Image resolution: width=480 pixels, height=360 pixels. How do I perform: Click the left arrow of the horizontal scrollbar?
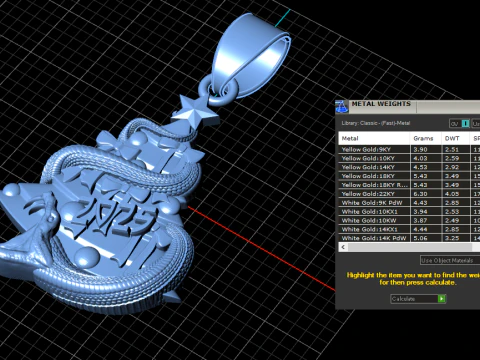click(343, 247)
